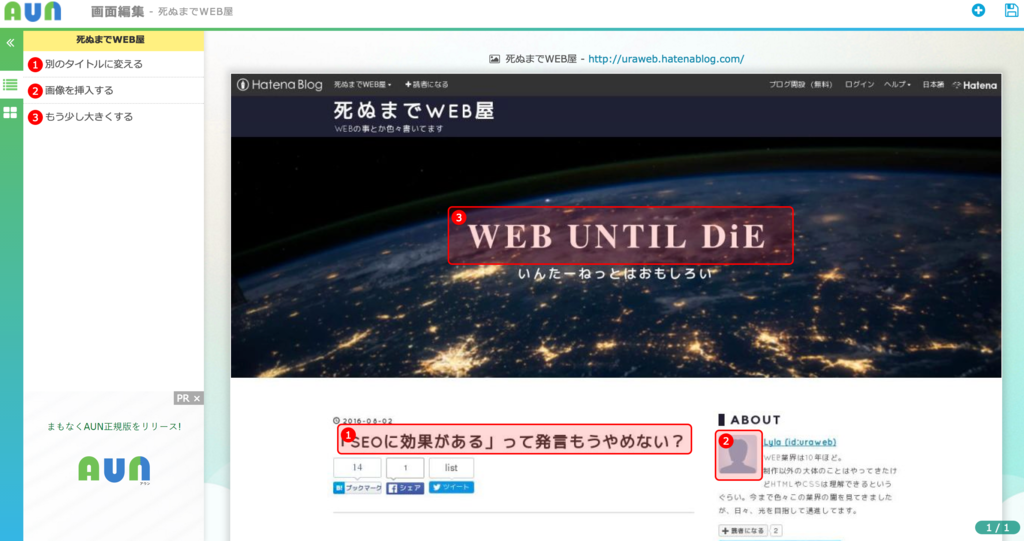The width and height of the screenshot is (1024, 541).
Task: Open the uraweb.hatenablog.com link
Action: point(666,59)
